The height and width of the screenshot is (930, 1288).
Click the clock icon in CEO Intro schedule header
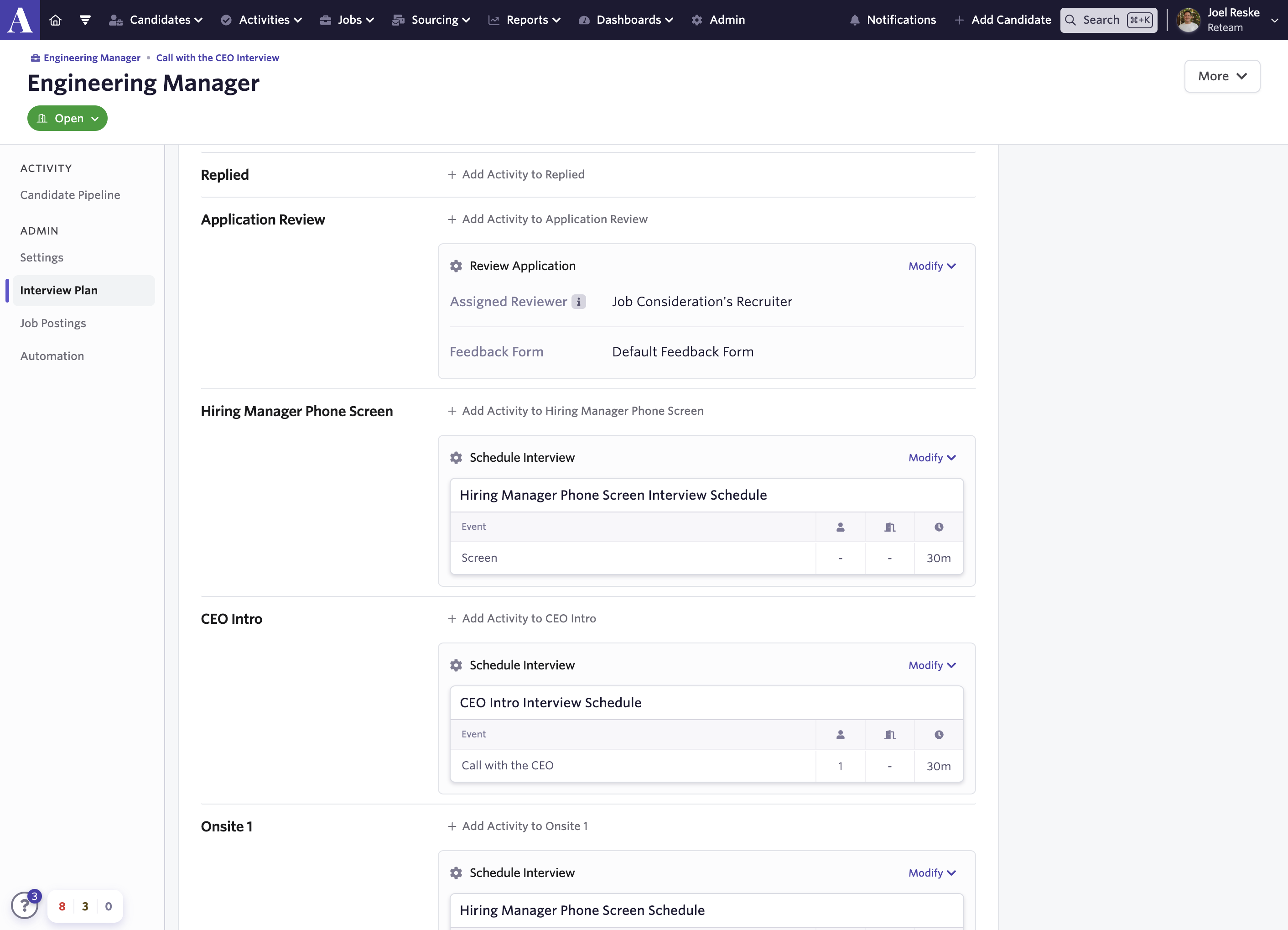point(939,735)
